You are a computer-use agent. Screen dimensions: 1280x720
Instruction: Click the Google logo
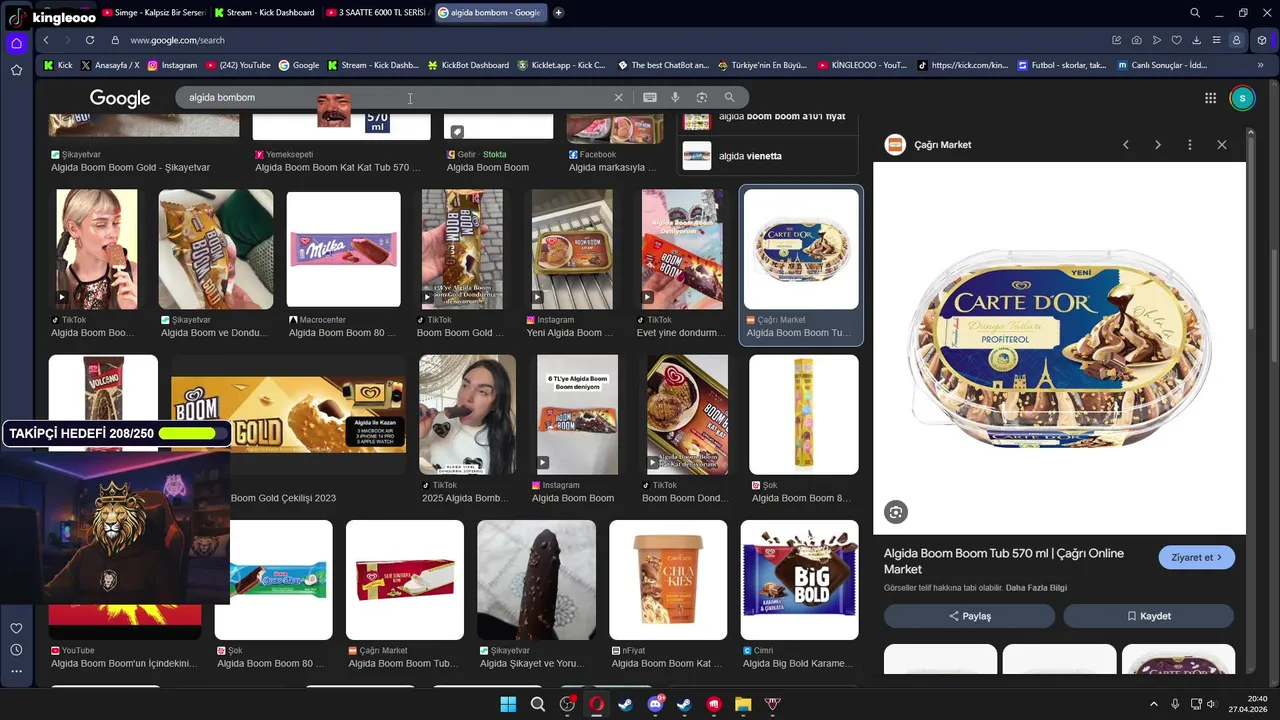pos(120,98)
